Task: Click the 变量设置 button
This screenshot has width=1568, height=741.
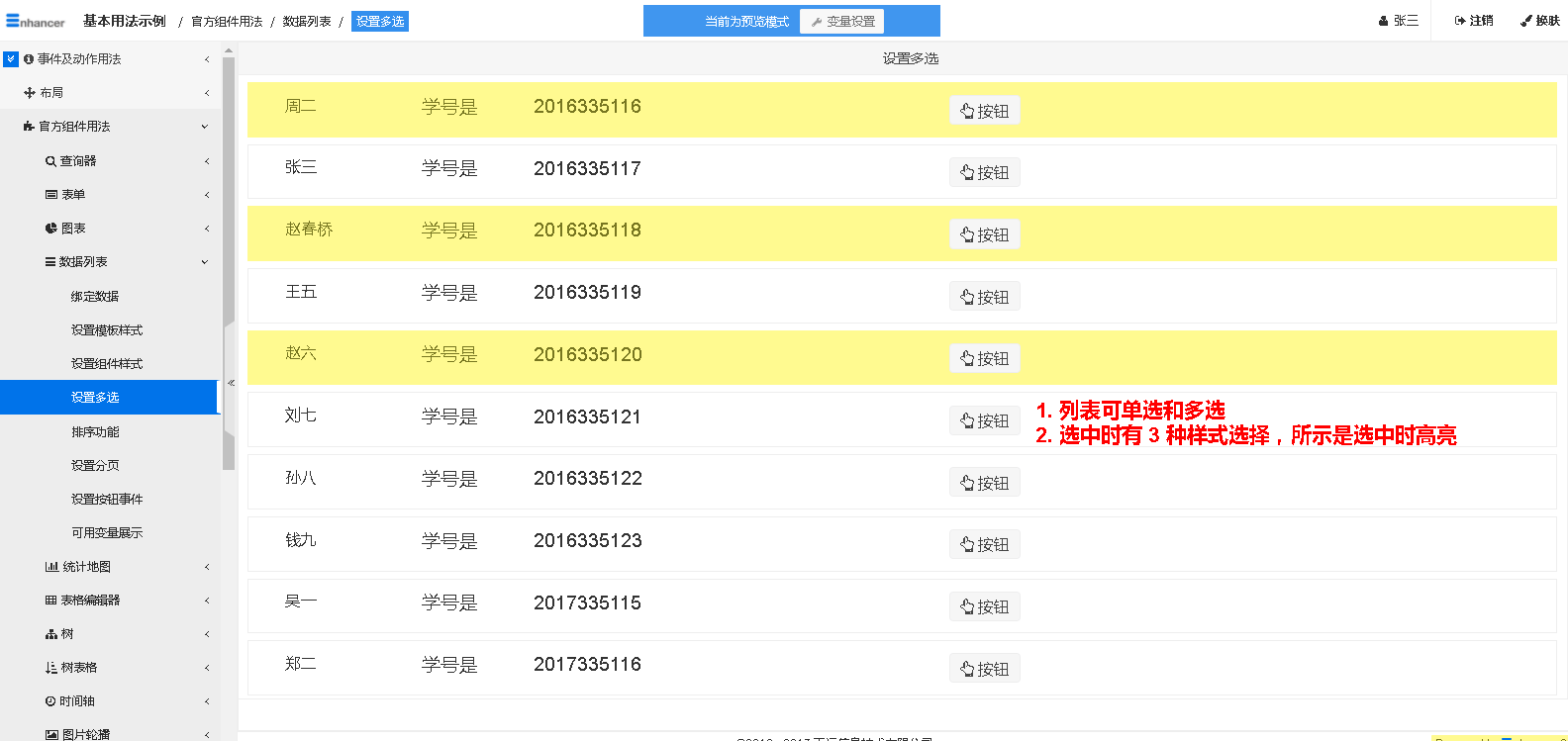Action: [842, 22]
